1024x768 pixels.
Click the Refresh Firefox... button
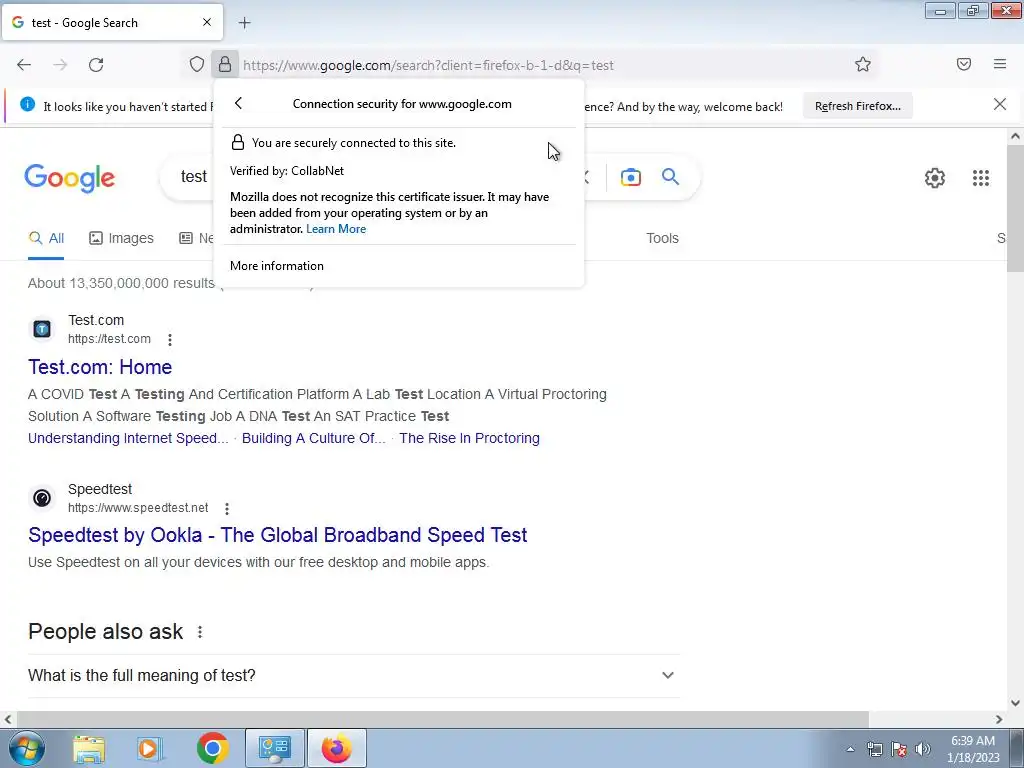pos(857,106)
